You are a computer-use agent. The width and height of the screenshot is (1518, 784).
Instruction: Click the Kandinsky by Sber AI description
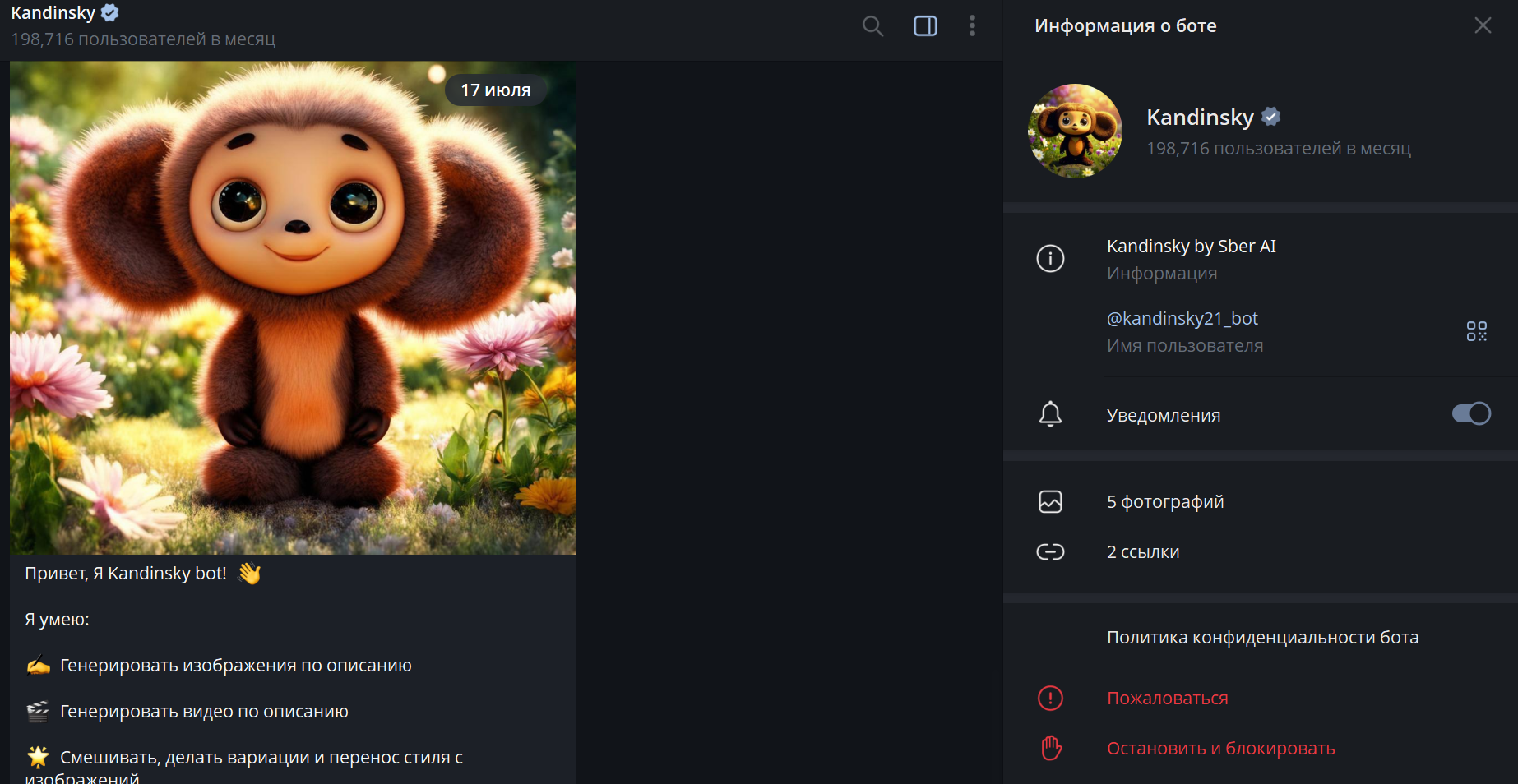coord(1191,246)
